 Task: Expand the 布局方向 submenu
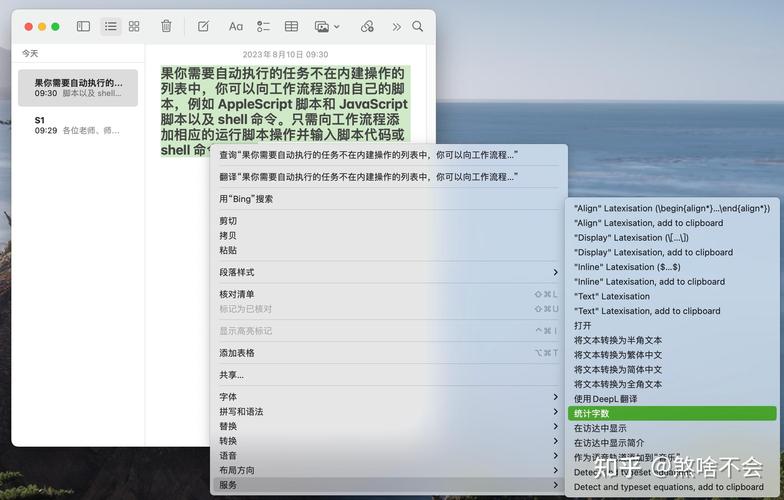coord(388,470)
